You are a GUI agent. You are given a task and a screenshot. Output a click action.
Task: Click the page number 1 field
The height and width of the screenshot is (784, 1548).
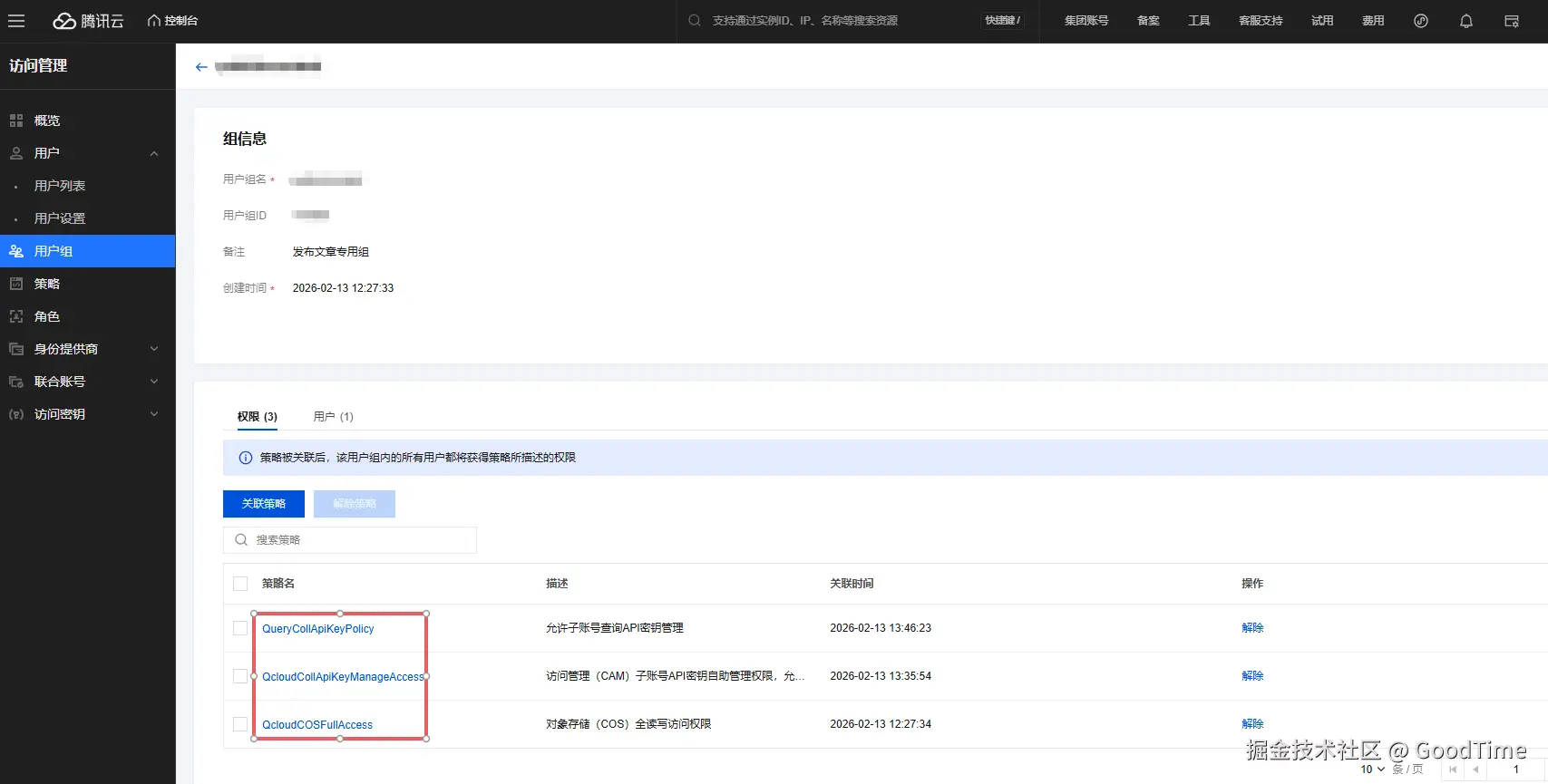click(1516, 769)
